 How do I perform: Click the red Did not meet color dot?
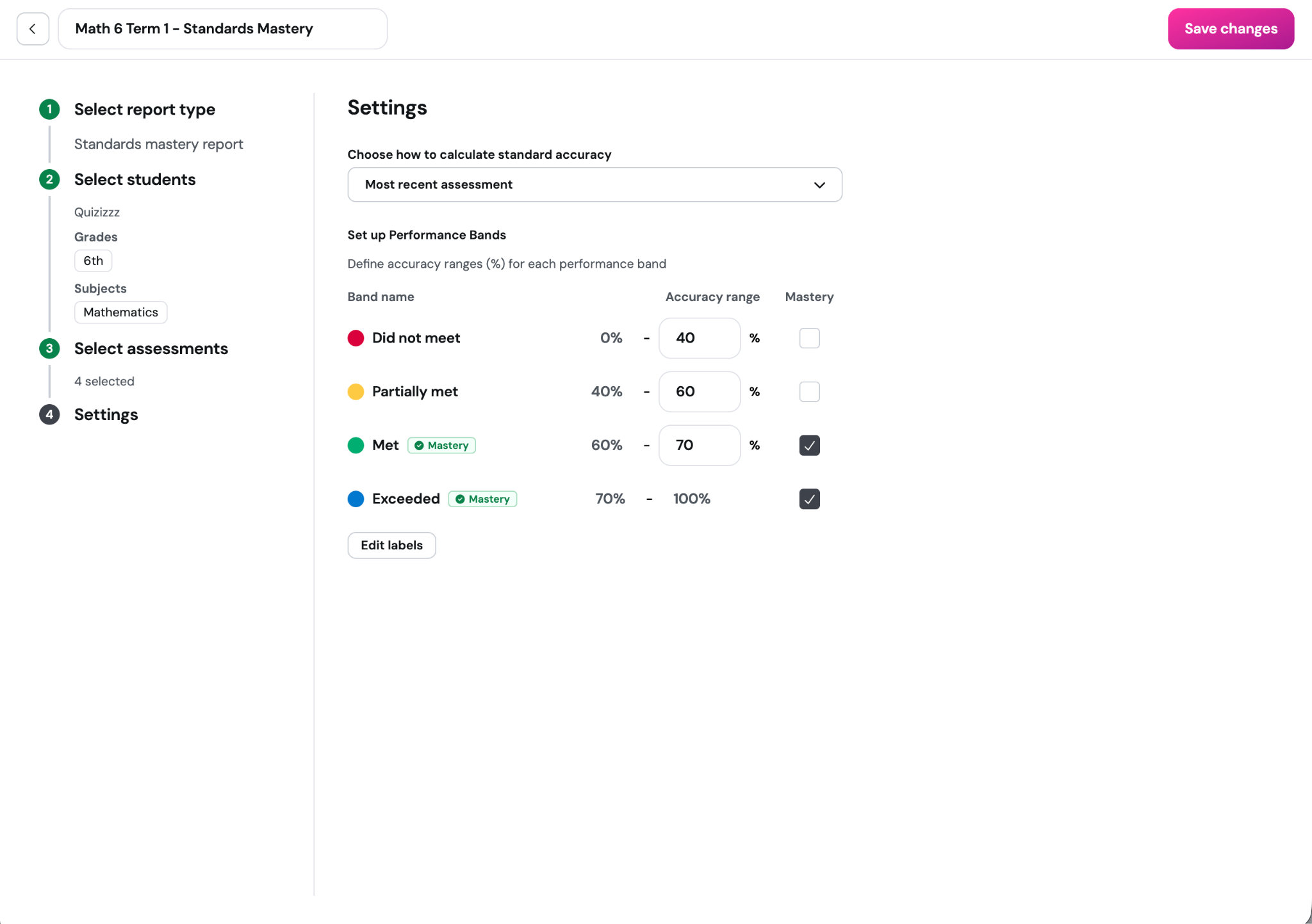[356, 338]
